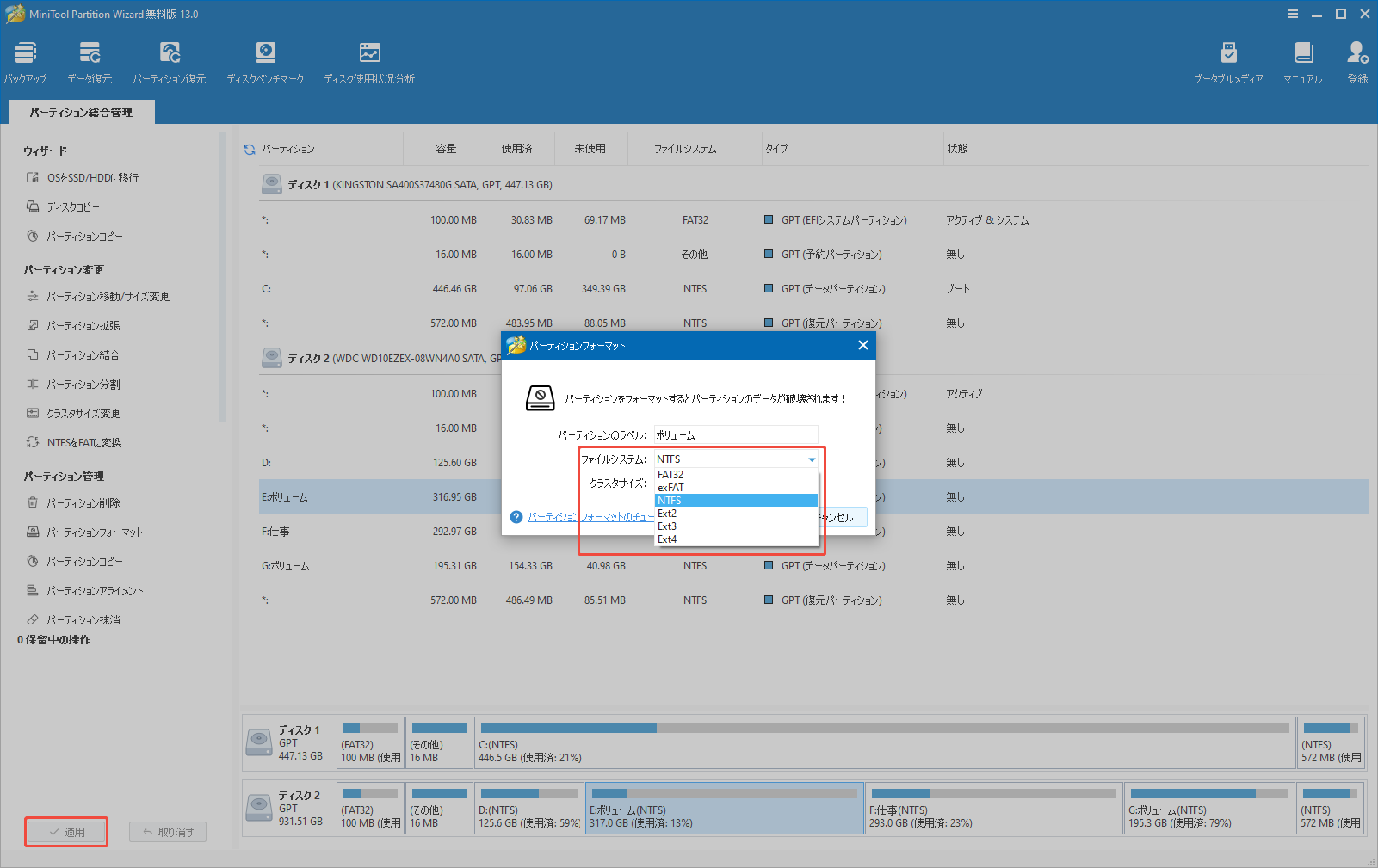Click the 登録 icon
Screen dimensions: 1378x868
tap(1356, 60)
